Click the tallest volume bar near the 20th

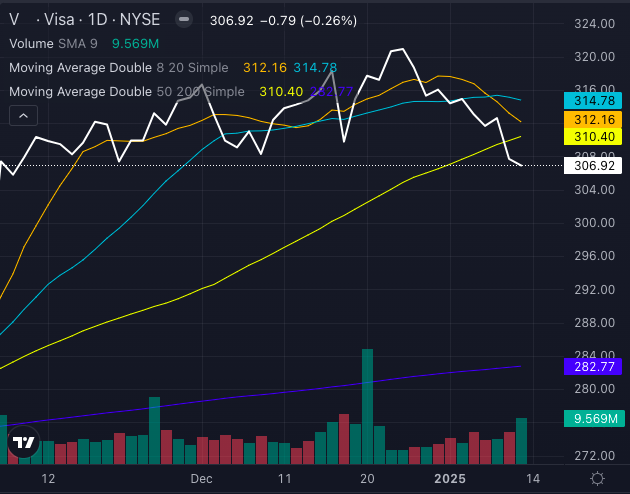point(367,406)
